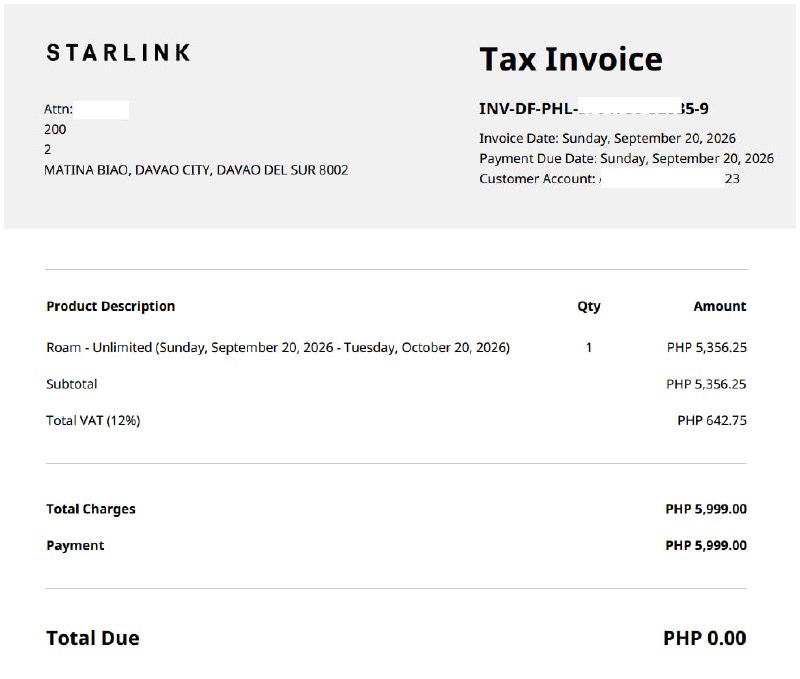800x679 pixels.
Task: Click the Total Charges amount PHP 5,999.00
Action: tap(706, 509)
